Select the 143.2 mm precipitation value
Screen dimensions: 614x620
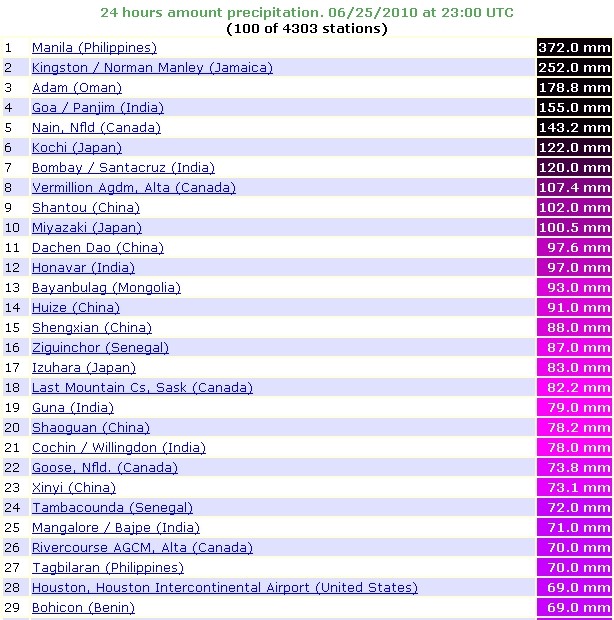tap(574, 128)
